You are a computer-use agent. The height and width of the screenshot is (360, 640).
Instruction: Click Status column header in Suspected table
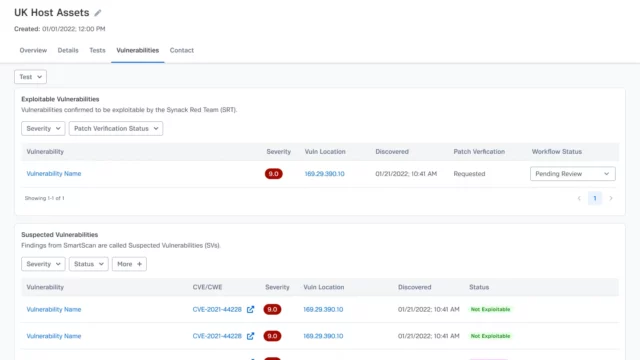tap(479, 287)
